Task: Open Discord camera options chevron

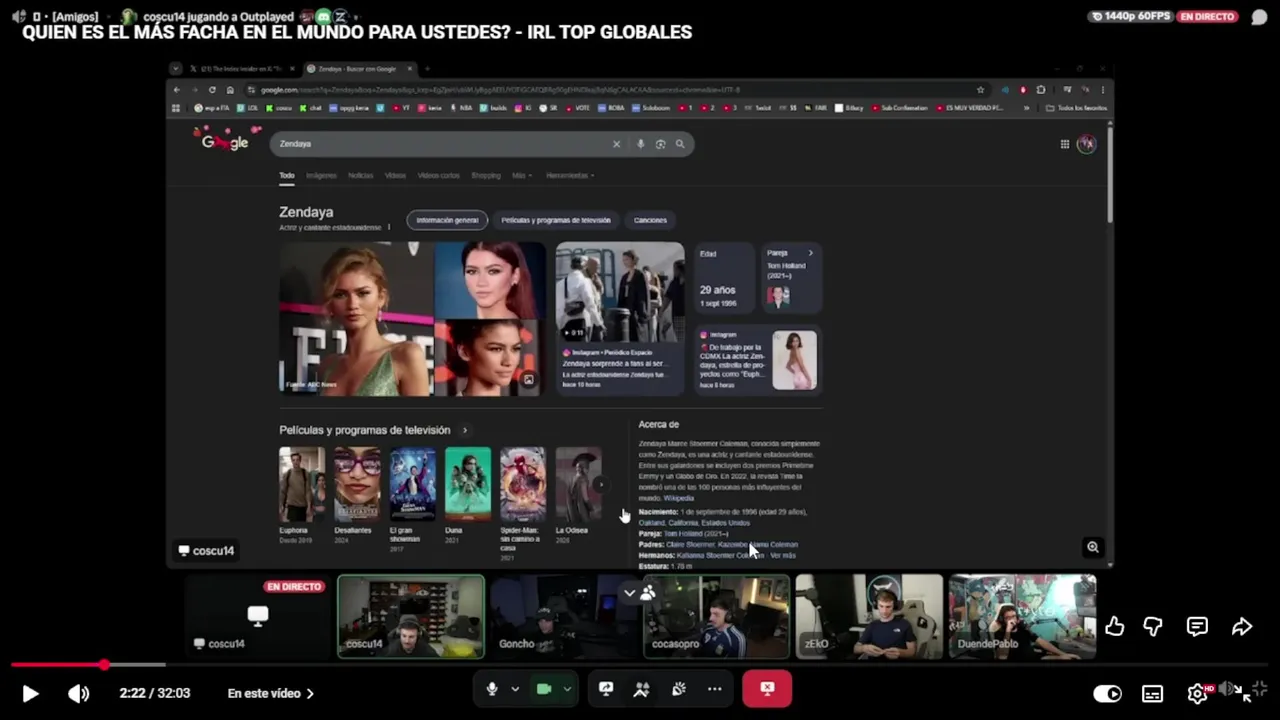Action: (567, 688)
